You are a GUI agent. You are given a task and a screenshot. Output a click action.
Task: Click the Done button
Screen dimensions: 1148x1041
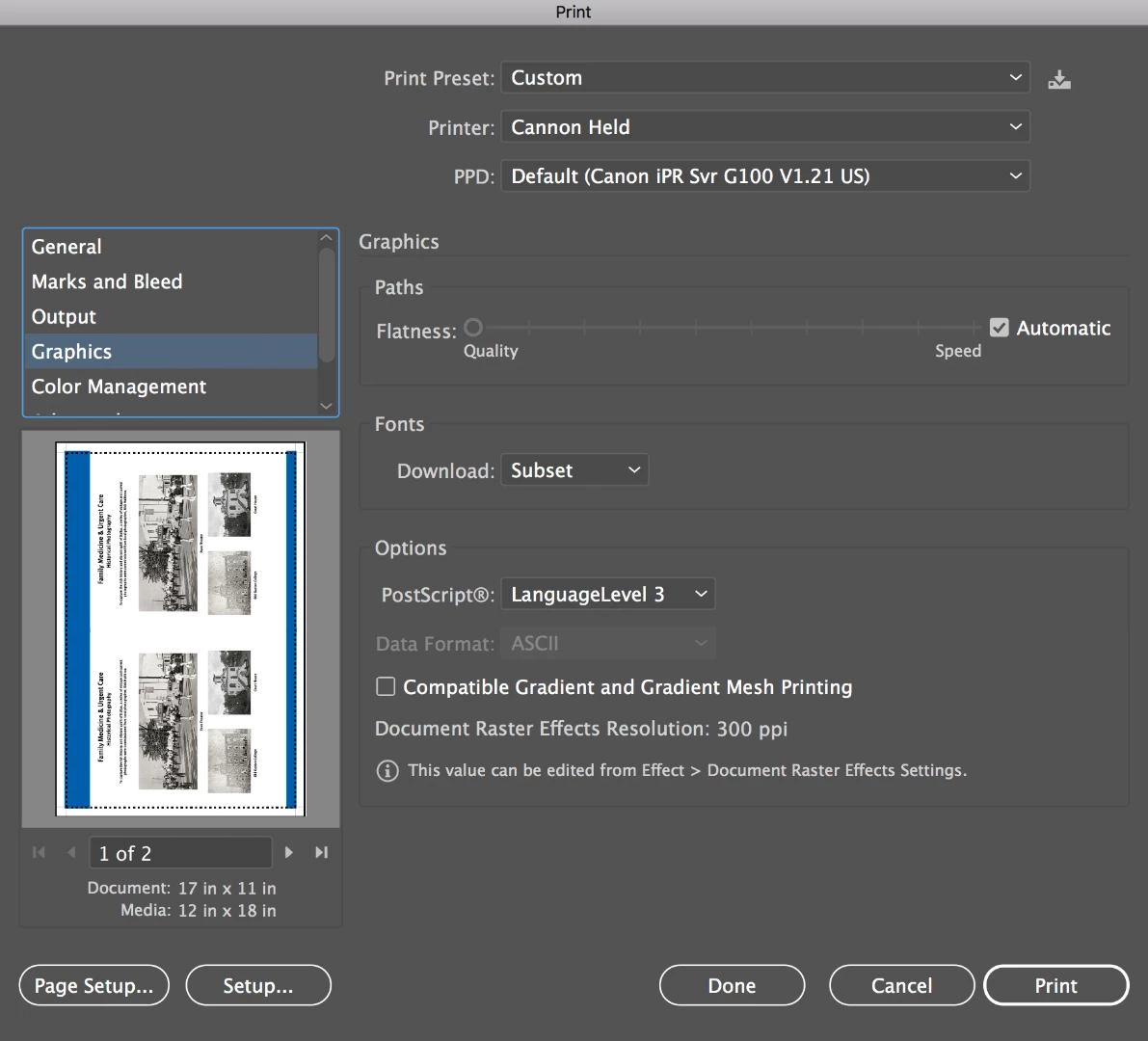(733, 985)
